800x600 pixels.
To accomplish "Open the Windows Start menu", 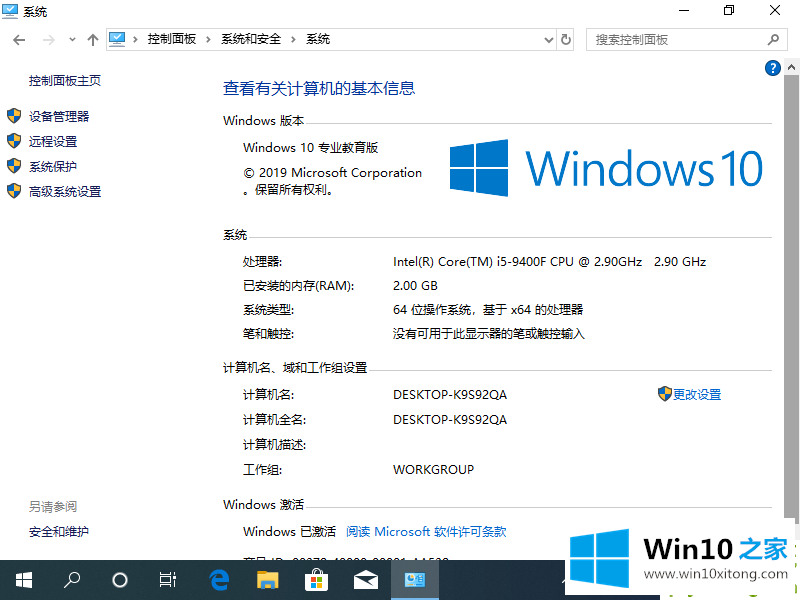I will point(23,580).
